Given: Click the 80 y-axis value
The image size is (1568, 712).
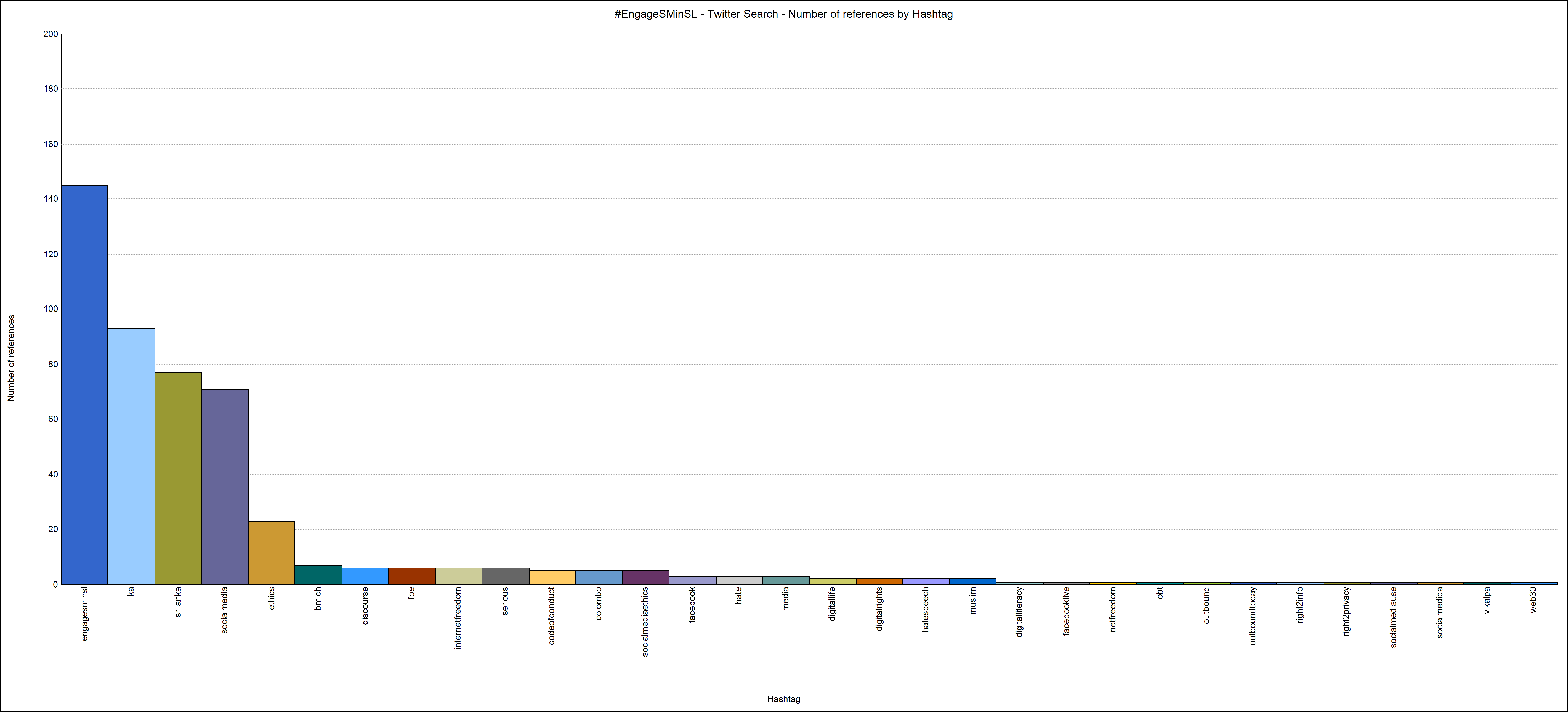Looking at the screenshot, I should click(x=54, y=365).
